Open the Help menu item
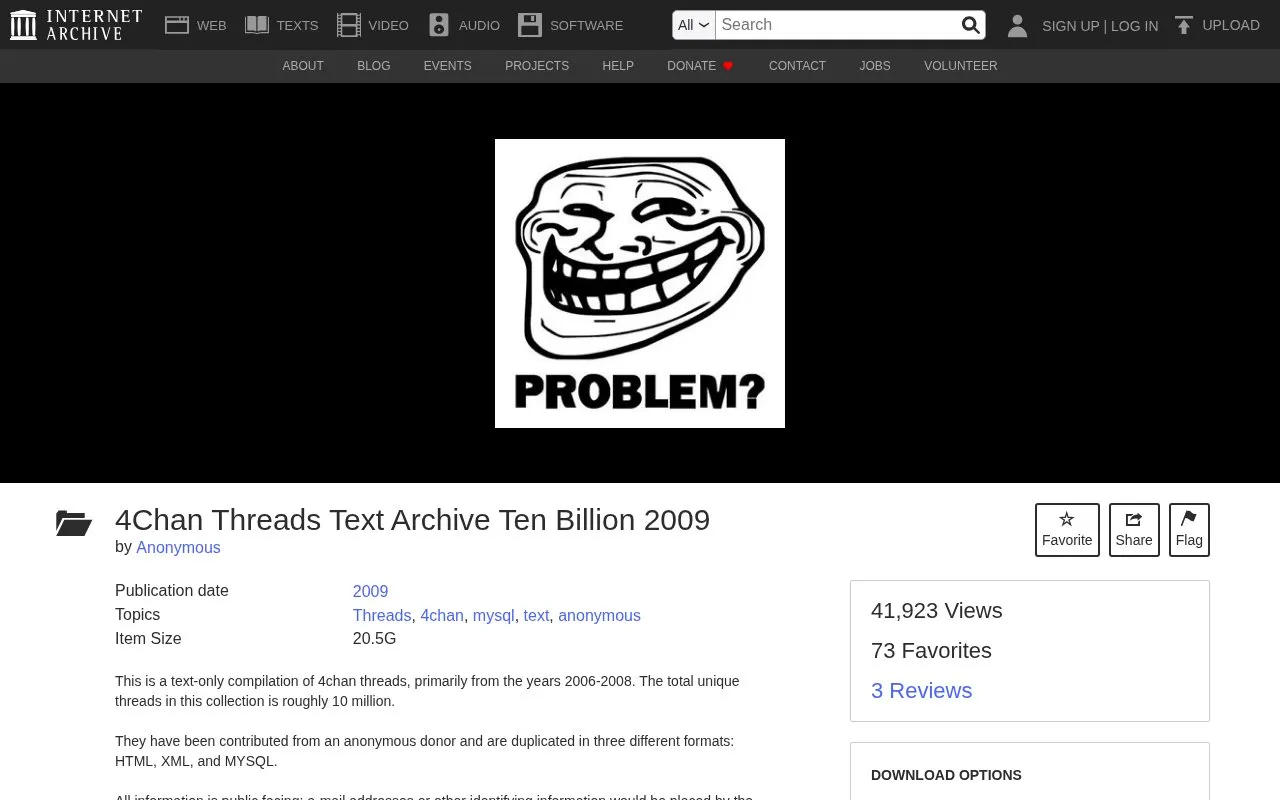The image size is (1280, 800). [x=618, y=66]
